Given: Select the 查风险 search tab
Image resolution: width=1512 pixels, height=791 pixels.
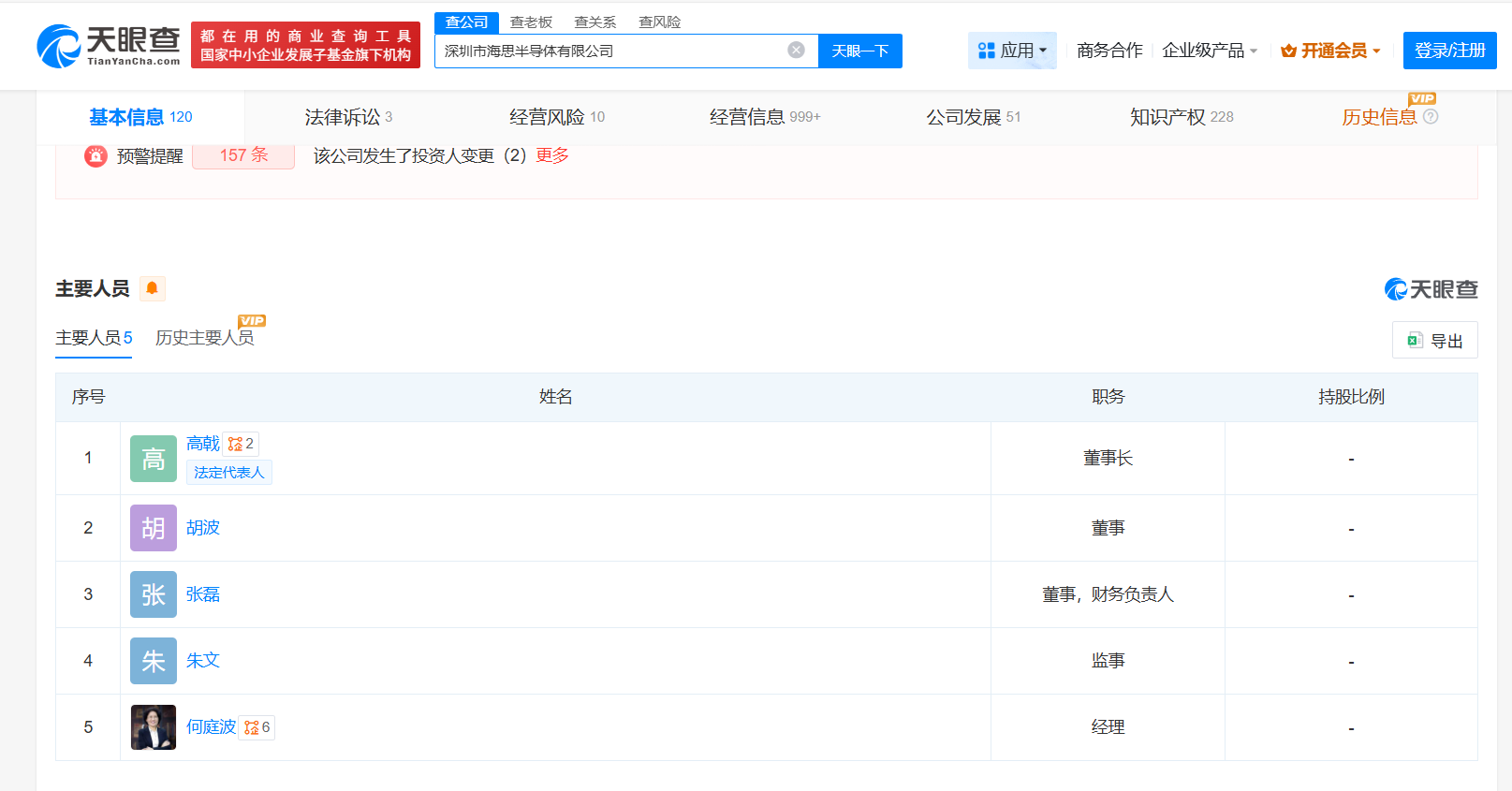Looking at the screenshot, I should pyautogui.click(x=659, y=22).
